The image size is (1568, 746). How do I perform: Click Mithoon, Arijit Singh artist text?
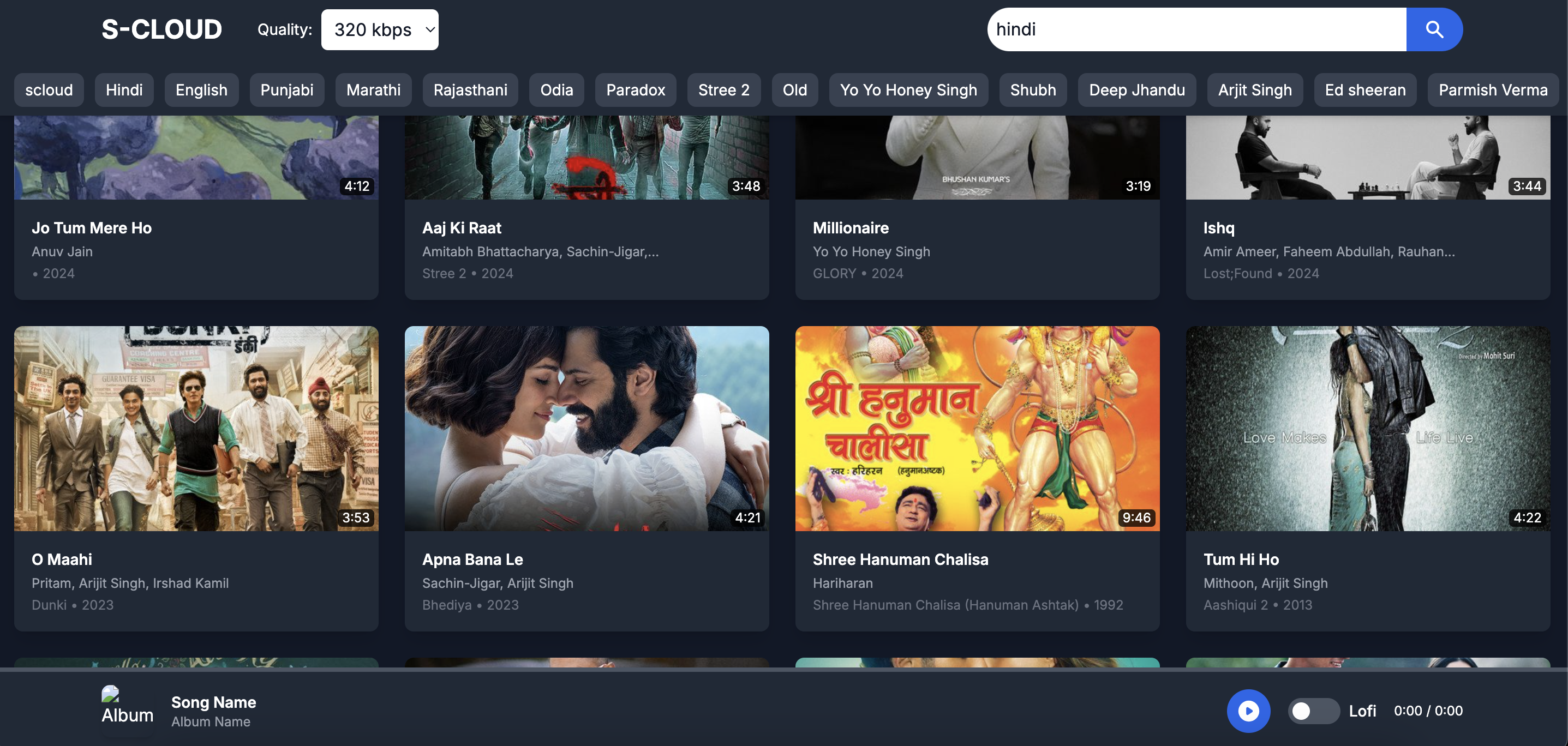point(1266,583)
